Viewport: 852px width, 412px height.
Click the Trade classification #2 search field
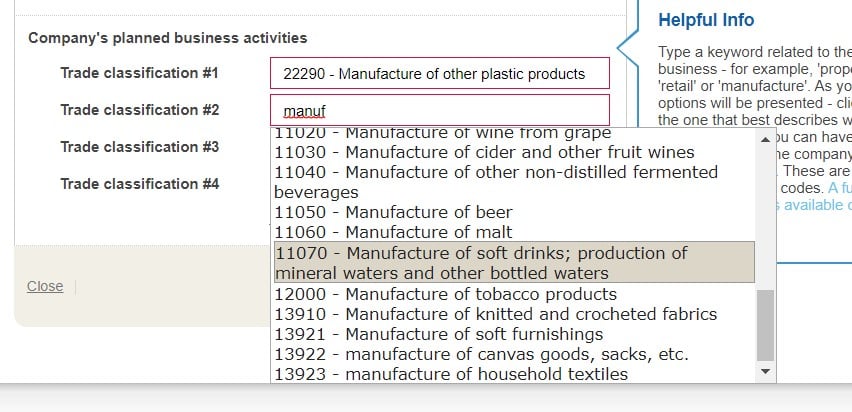click(439, 110)
